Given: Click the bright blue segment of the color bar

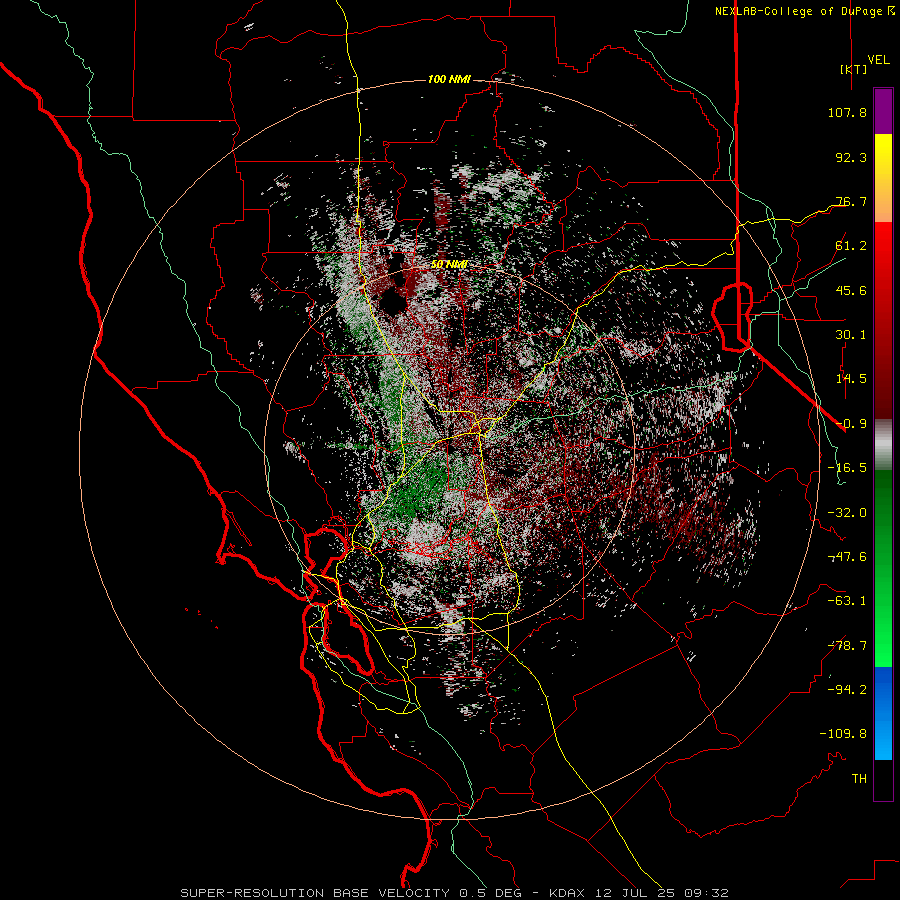Looking at the screenshot, I should 883,713.
